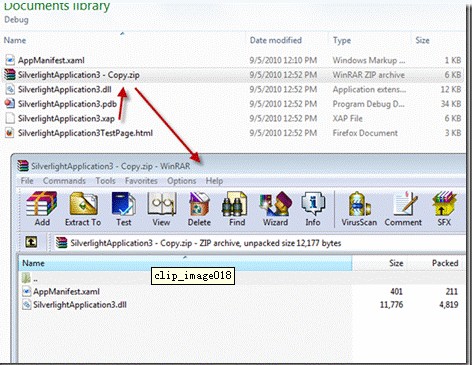The image size is (472, 365).
Task: Select SilverlightApplication3.pdb file name
Action: tap(67, 104)
